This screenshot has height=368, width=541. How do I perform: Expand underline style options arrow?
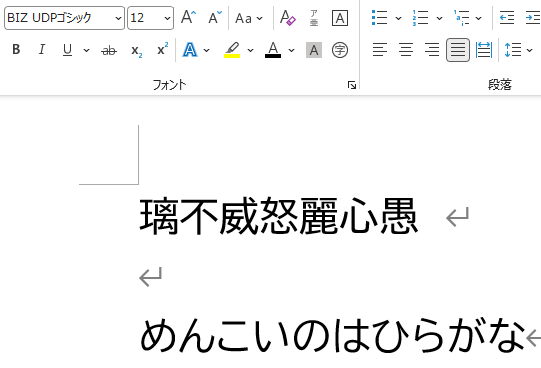click(86, 51)
